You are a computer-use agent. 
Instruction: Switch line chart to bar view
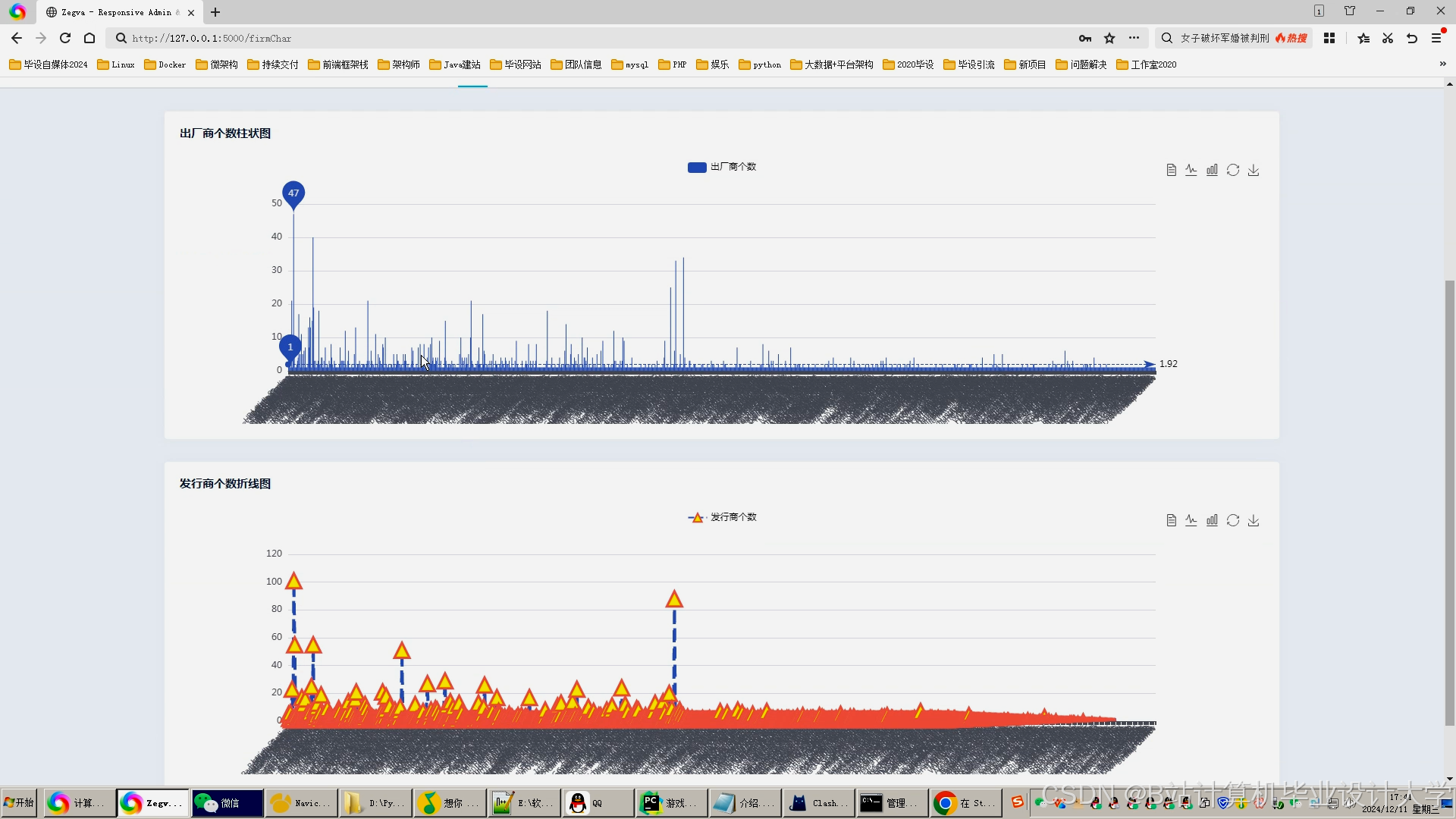(1212, 520)
